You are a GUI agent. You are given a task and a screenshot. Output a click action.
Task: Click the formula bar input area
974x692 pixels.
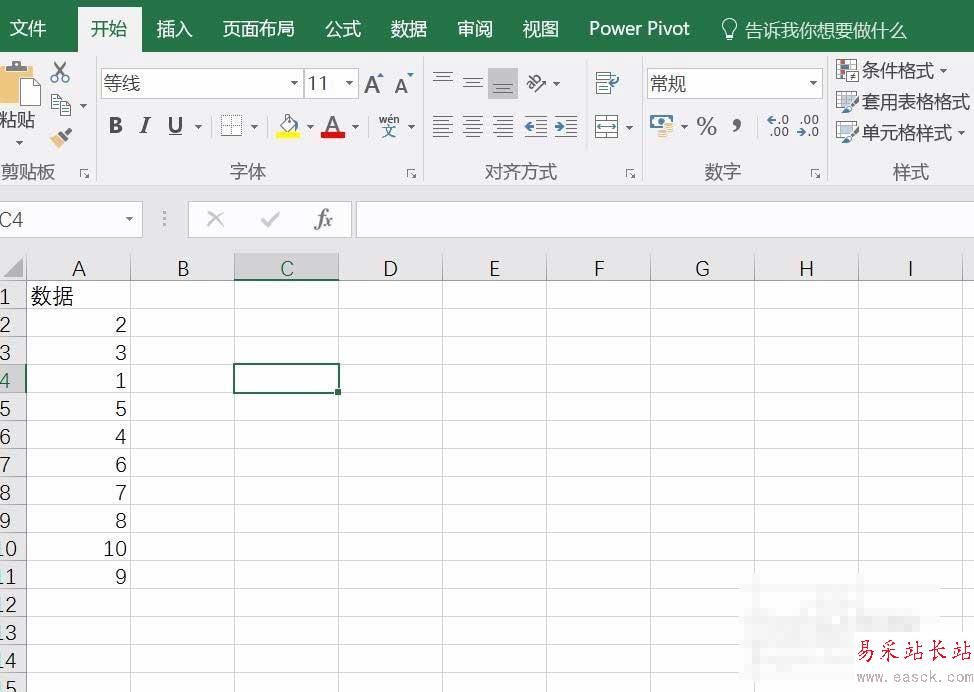665,219
